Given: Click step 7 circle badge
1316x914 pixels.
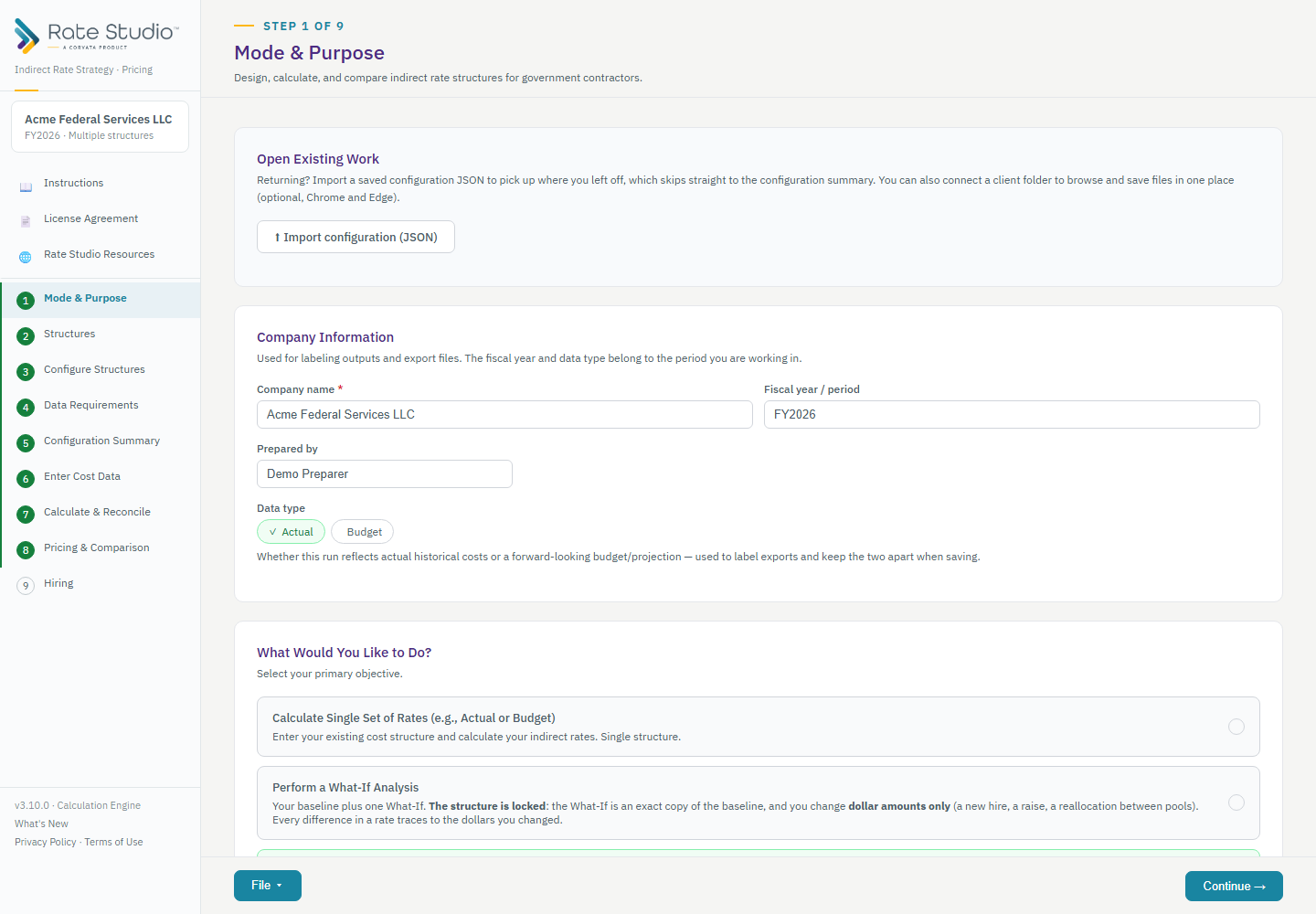Looking at the screenshot, I should point(26,515).
